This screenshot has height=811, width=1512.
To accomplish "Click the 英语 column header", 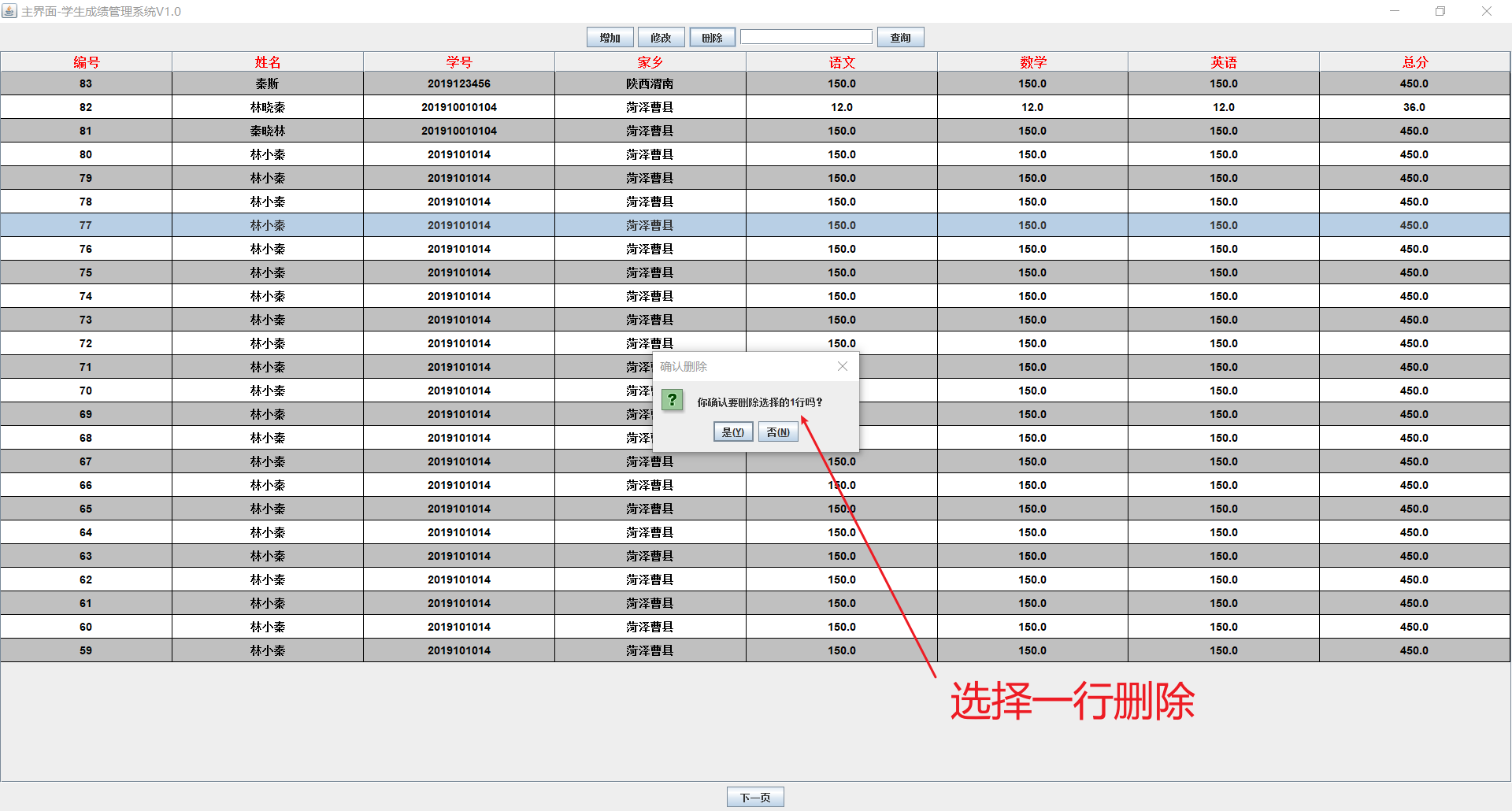I will point(1224,62).
